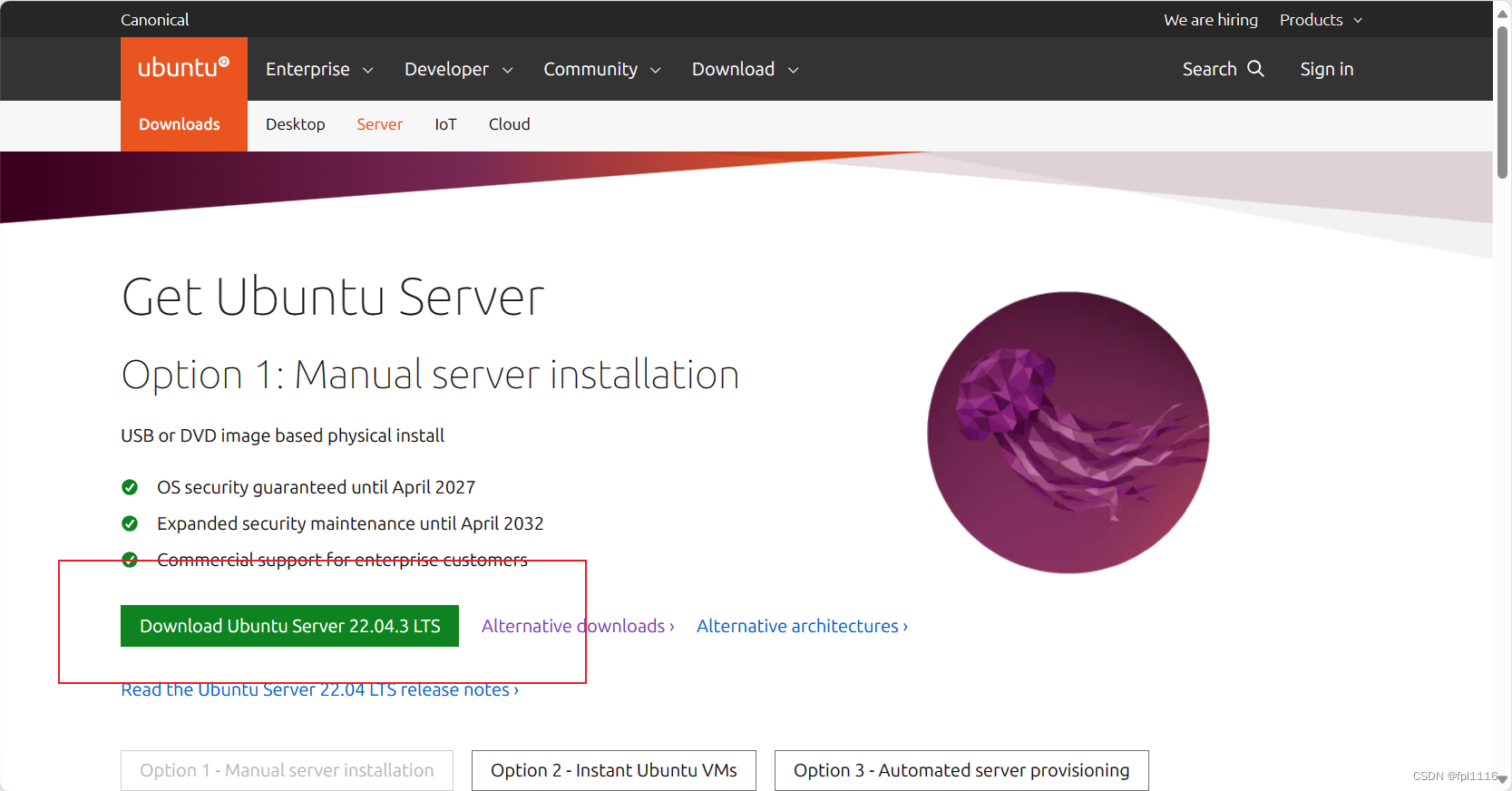This screenshot has height=791, width=1512.
Task: Click the Get Ubuntu Server heading
Action: click(333, 297)
